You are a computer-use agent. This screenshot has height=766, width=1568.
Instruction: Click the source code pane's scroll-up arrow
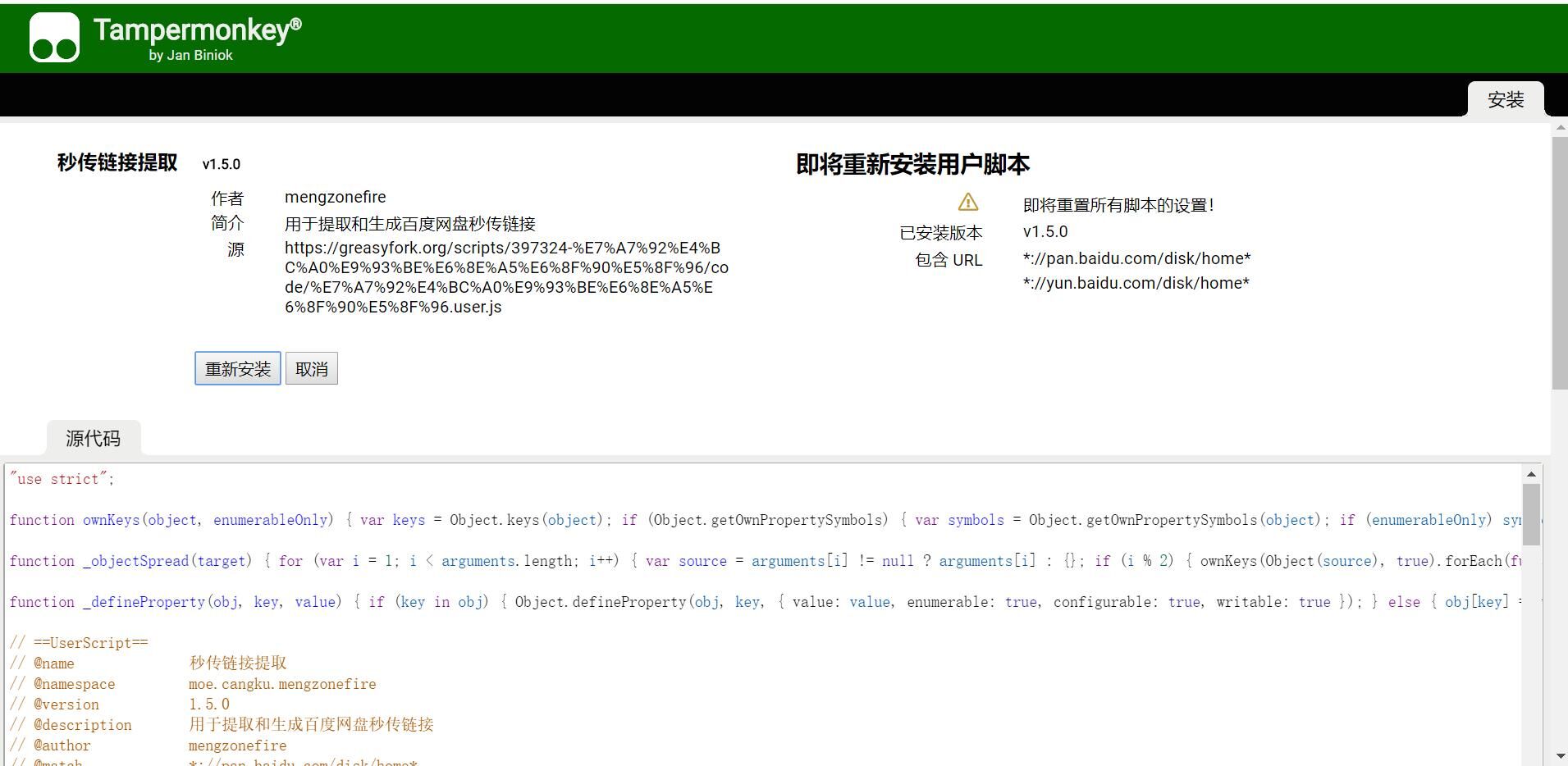[1531, 474]
